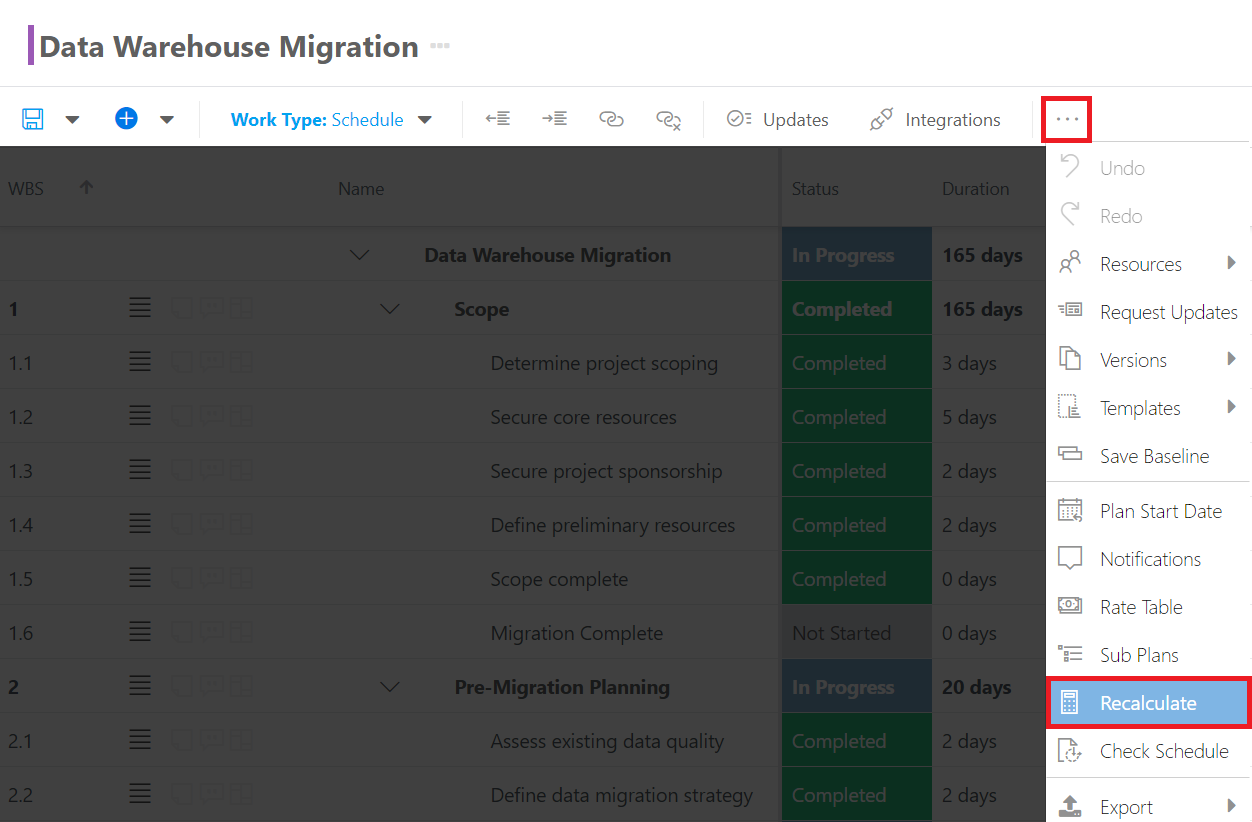Click row menu icon for WBS 2.2
This screenshot has height=822, width=1252.
pos(140,794)
